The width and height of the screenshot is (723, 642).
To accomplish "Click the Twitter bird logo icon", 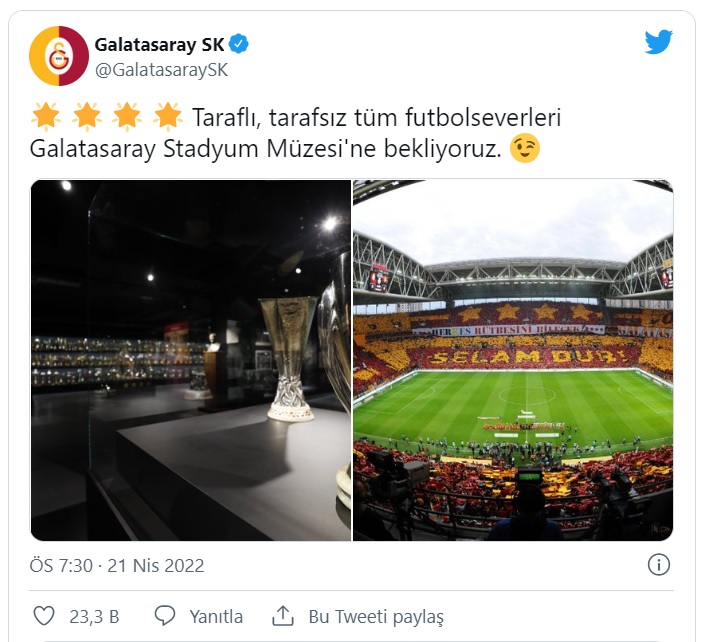I will click(x=658, y=42).
